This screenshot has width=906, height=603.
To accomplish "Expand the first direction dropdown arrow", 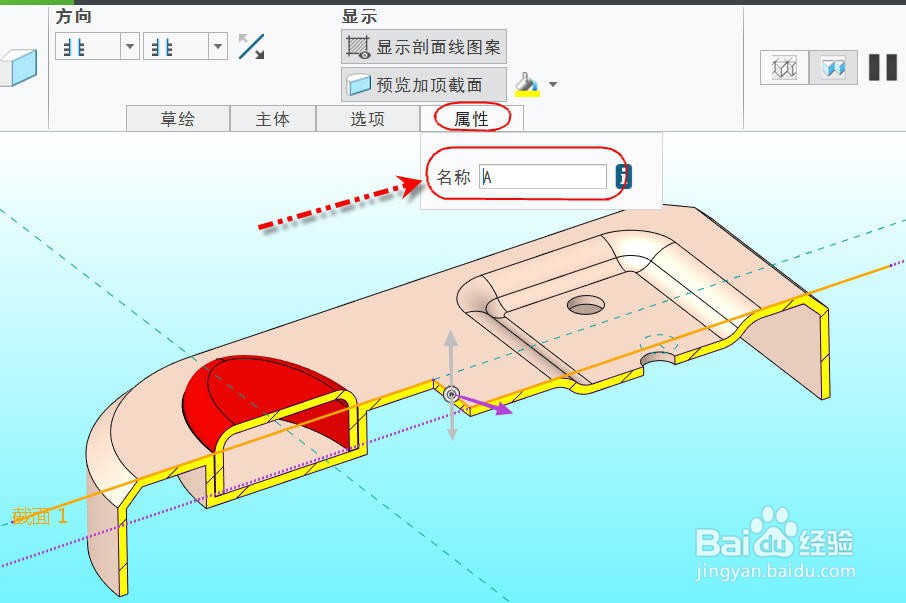I will [x=128, y=46].
